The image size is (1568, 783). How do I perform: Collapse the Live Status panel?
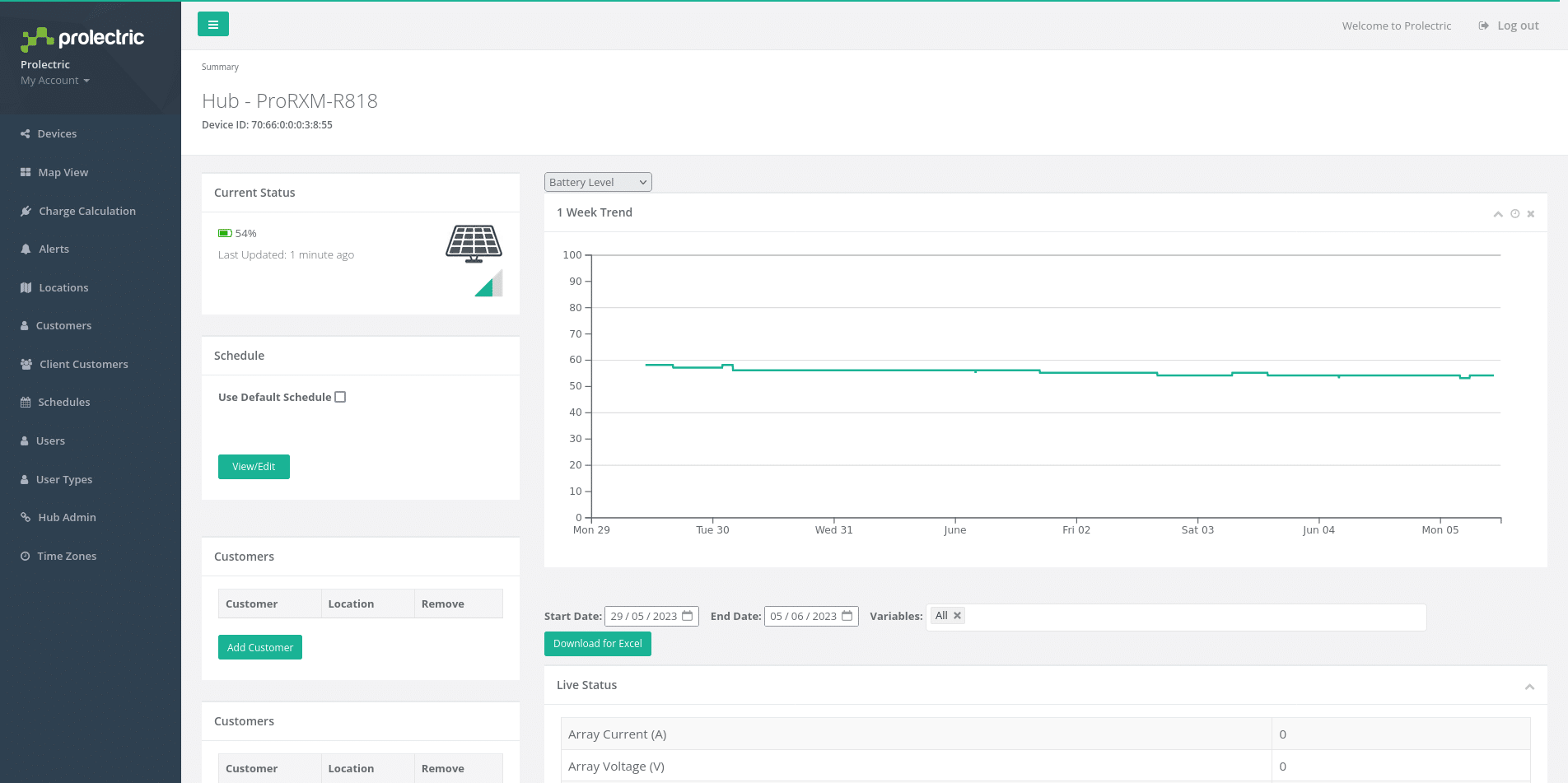[1529, 687]
